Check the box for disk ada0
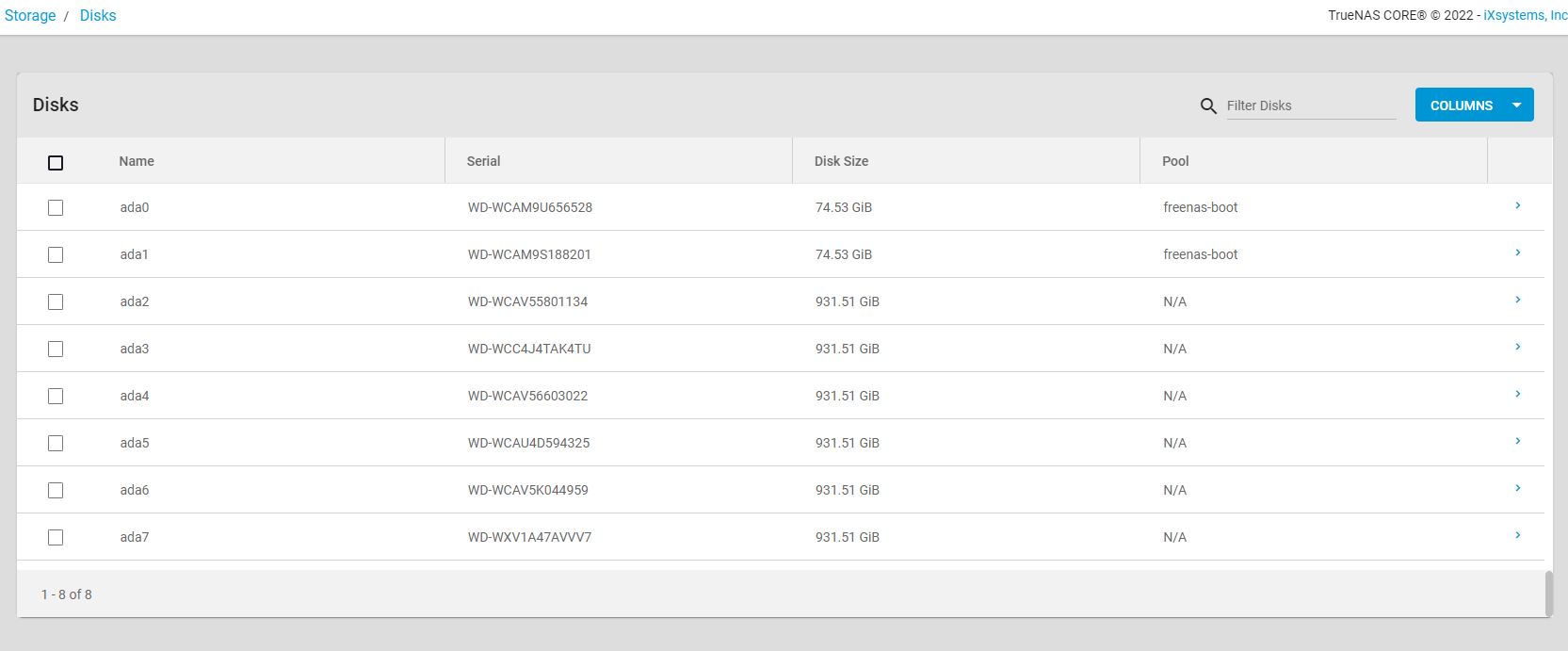Image resolution: width=1568 pixels, height=651 pixels. 56,207
